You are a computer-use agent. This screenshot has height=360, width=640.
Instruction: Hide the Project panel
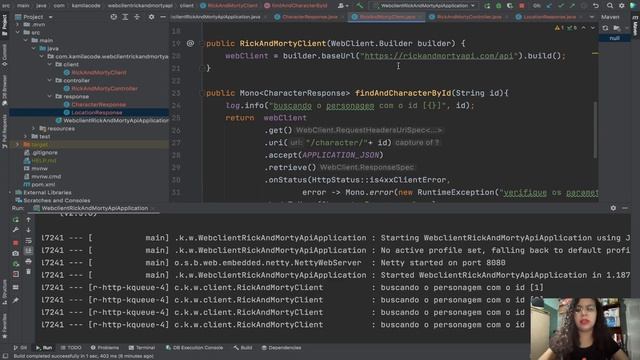point(163,17)
